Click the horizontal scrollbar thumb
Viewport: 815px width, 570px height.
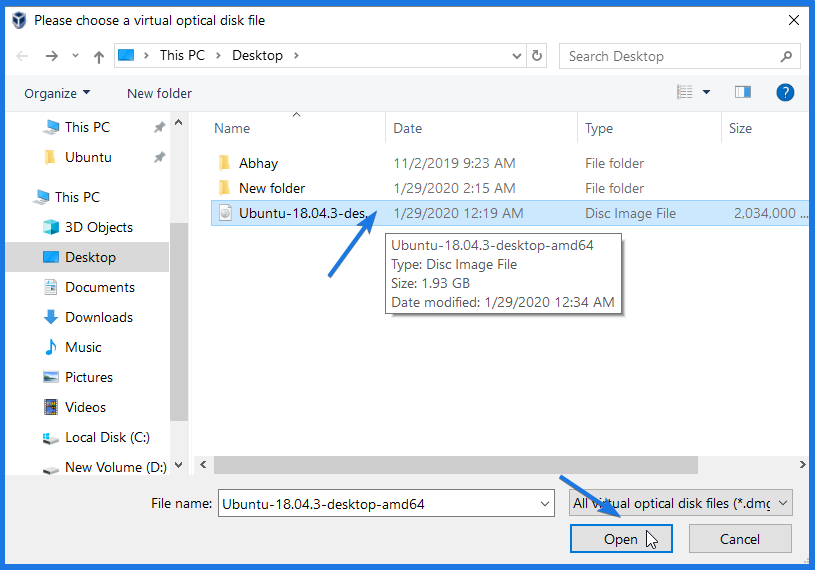click(456, 465)
